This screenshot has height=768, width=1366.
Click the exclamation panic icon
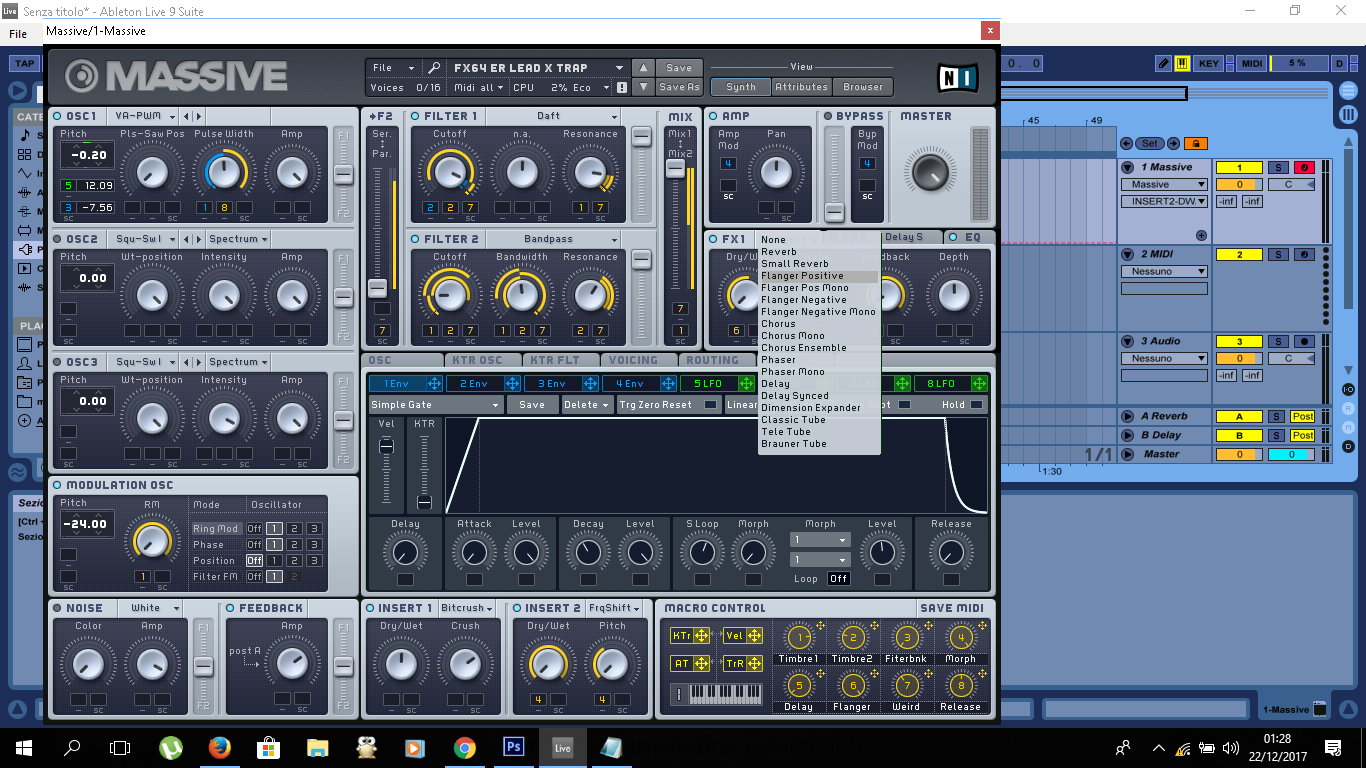click(x=621, y=87)
